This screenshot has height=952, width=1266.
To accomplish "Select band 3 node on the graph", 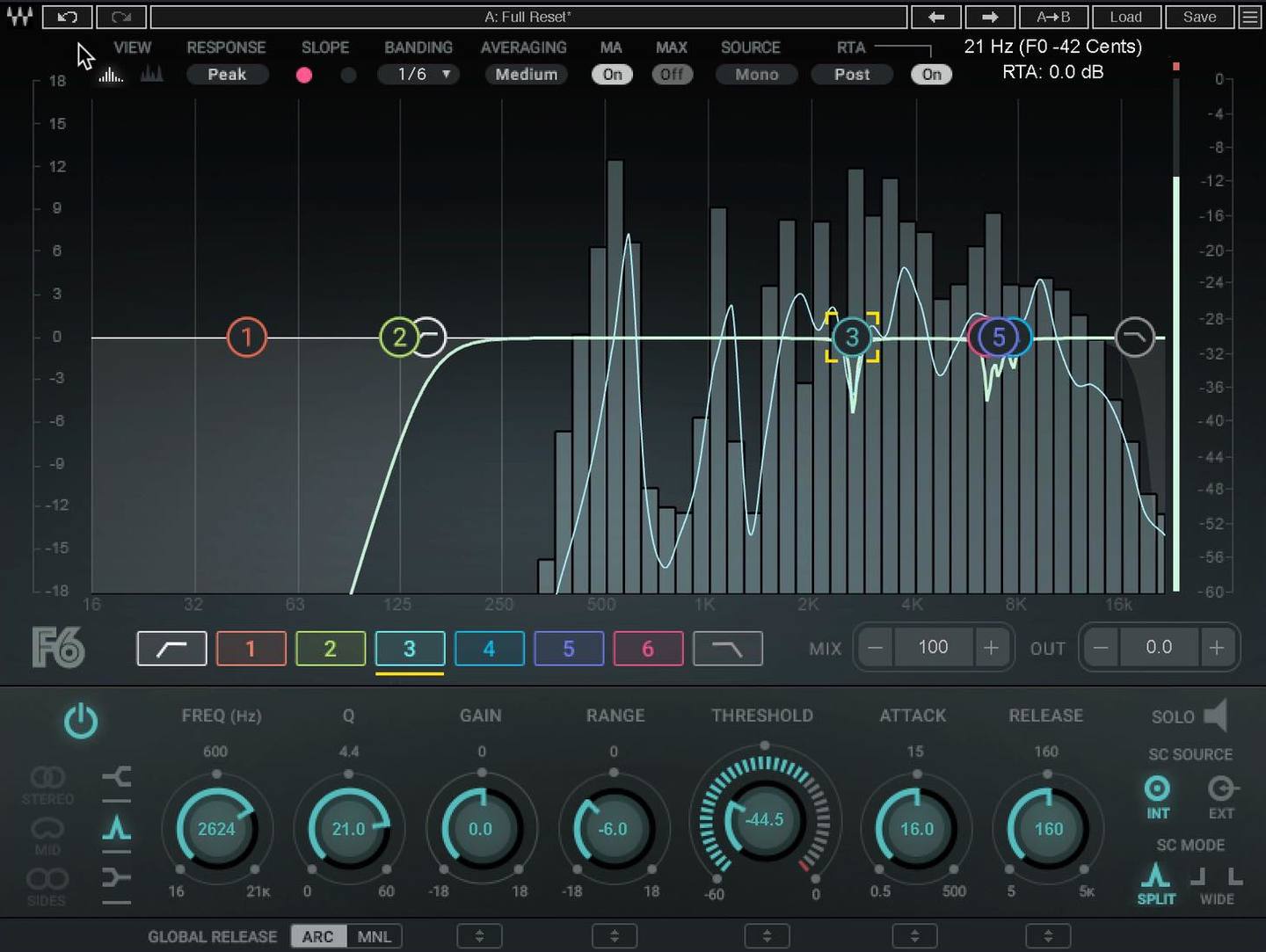I will tap(852, 337).
